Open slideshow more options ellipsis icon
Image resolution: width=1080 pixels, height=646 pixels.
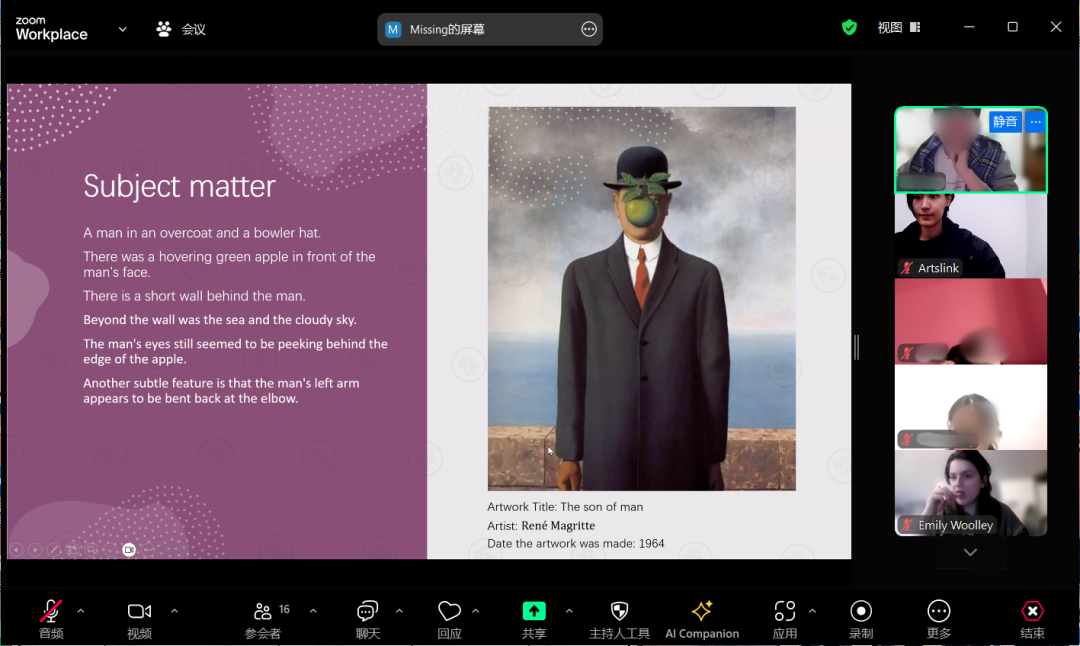click(x=148, y=550)
